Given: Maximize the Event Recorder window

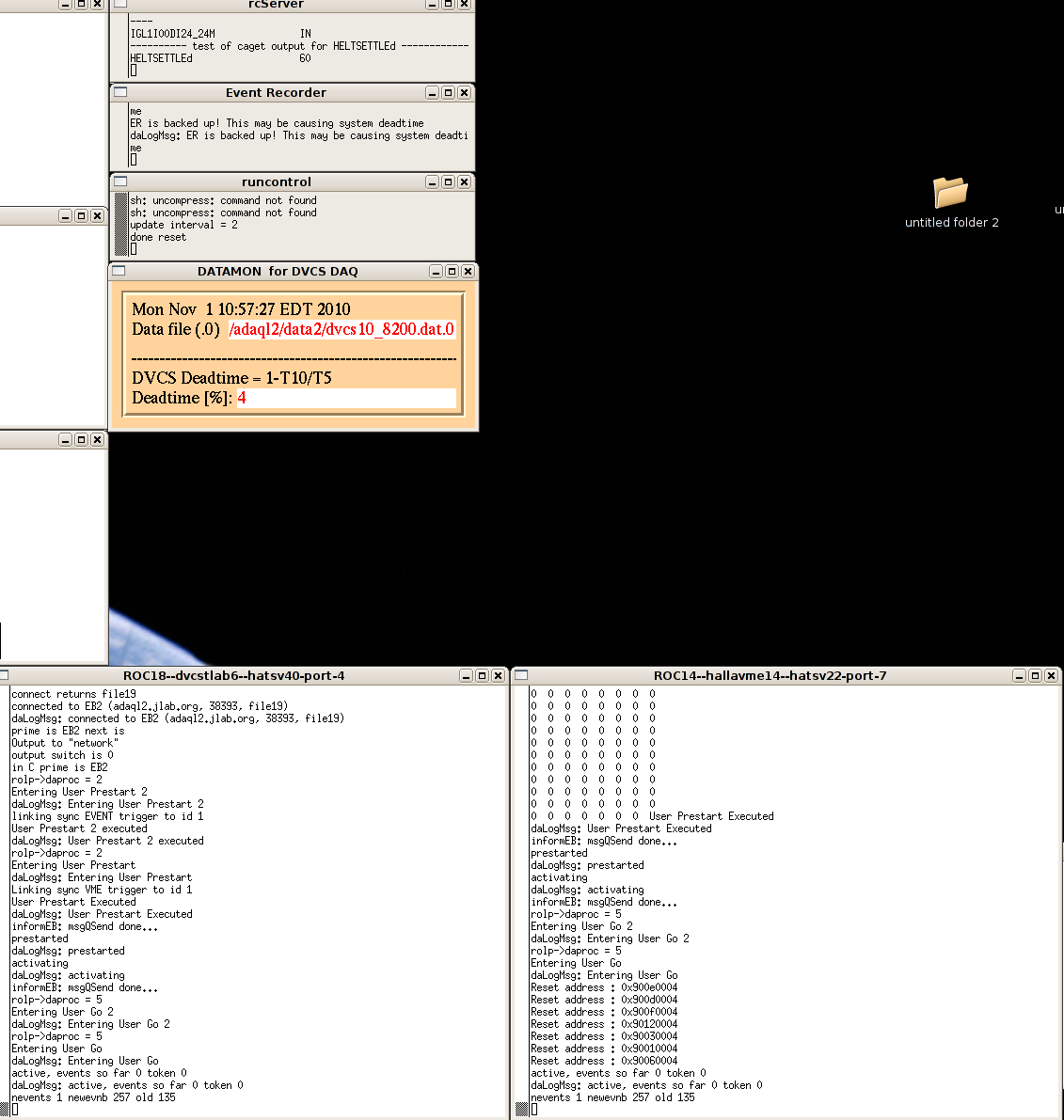Looking at the screenshot, I should tap(448, 93).
